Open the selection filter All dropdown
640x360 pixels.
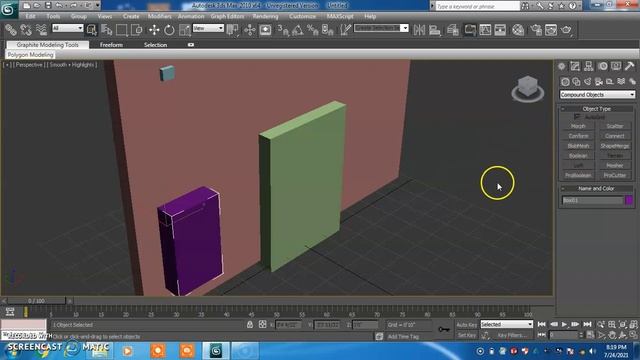[68, 28]
